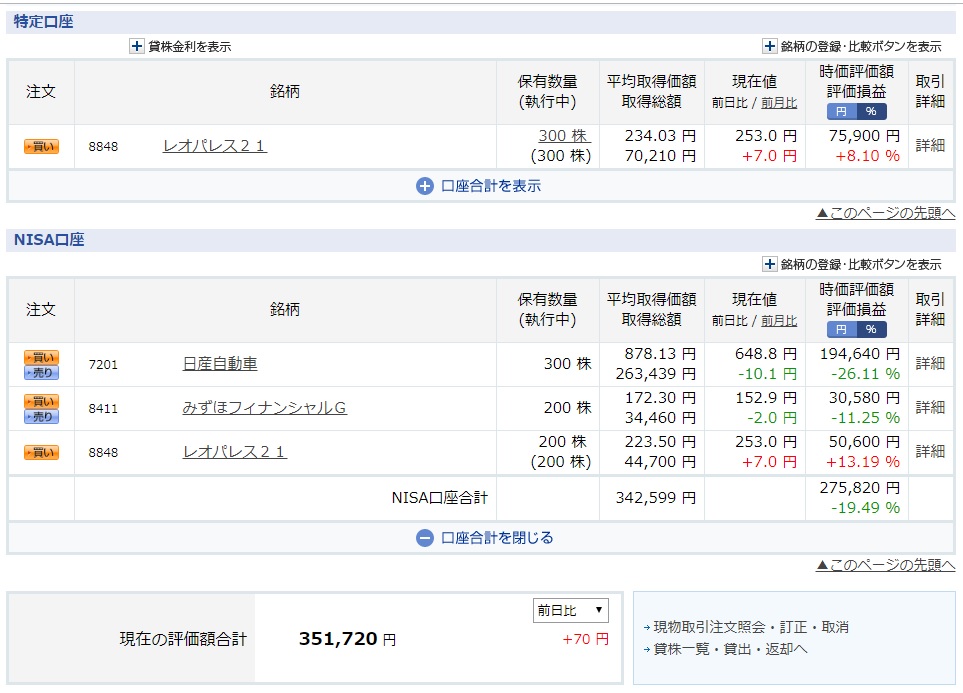Toggle 円 display in 特定口座 header

pos(841,111)
